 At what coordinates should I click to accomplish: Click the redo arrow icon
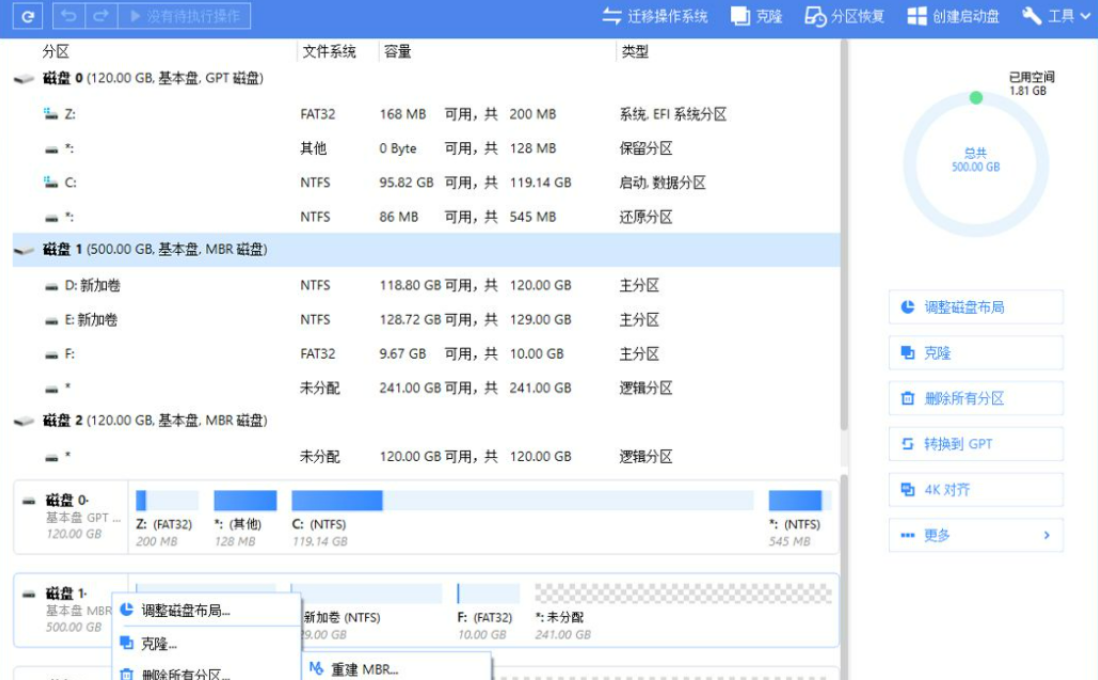[100, 16]
